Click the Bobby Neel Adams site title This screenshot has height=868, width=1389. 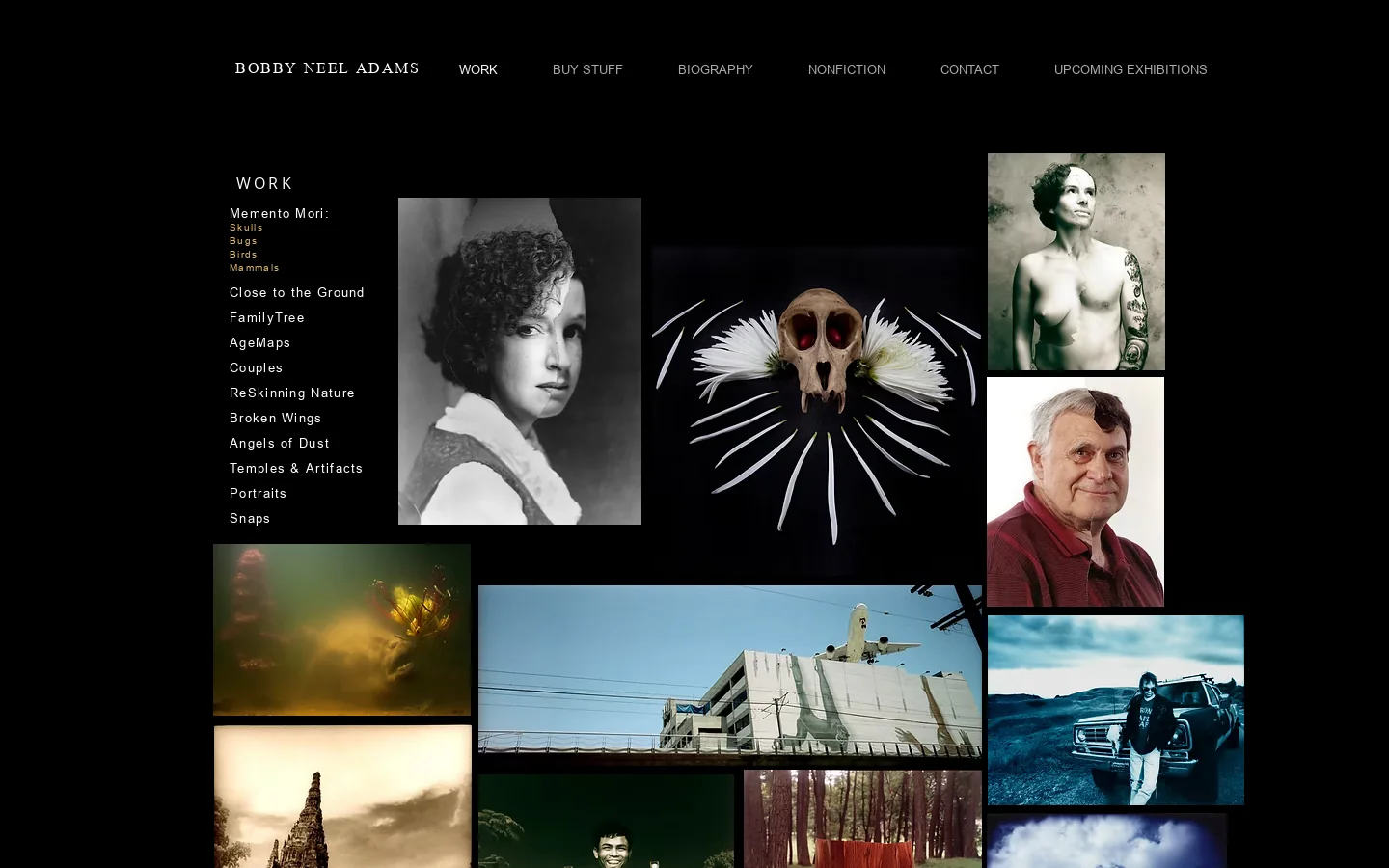(x=327, y=68)
